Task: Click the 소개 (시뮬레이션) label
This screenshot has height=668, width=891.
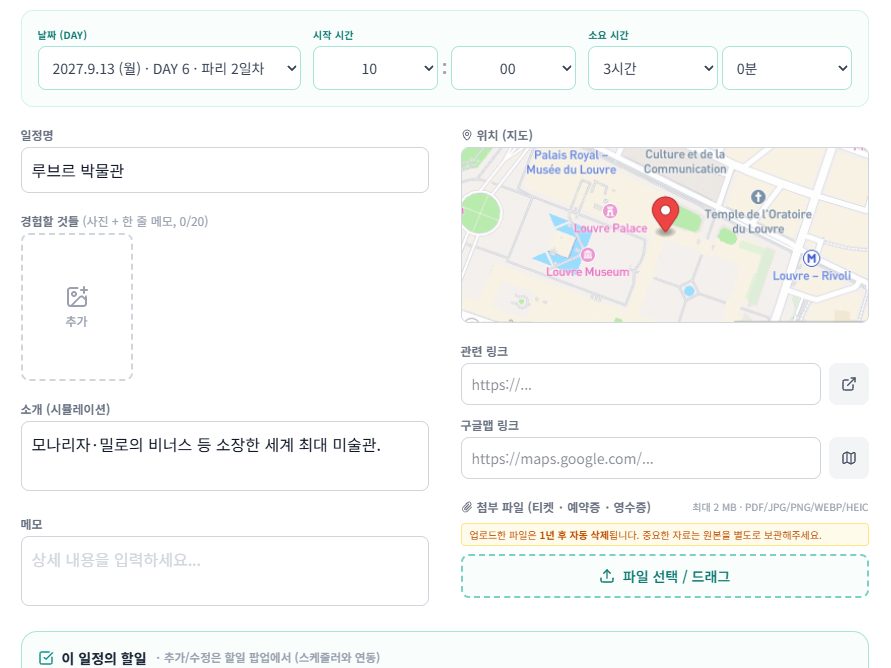Action: coord(65,409)
